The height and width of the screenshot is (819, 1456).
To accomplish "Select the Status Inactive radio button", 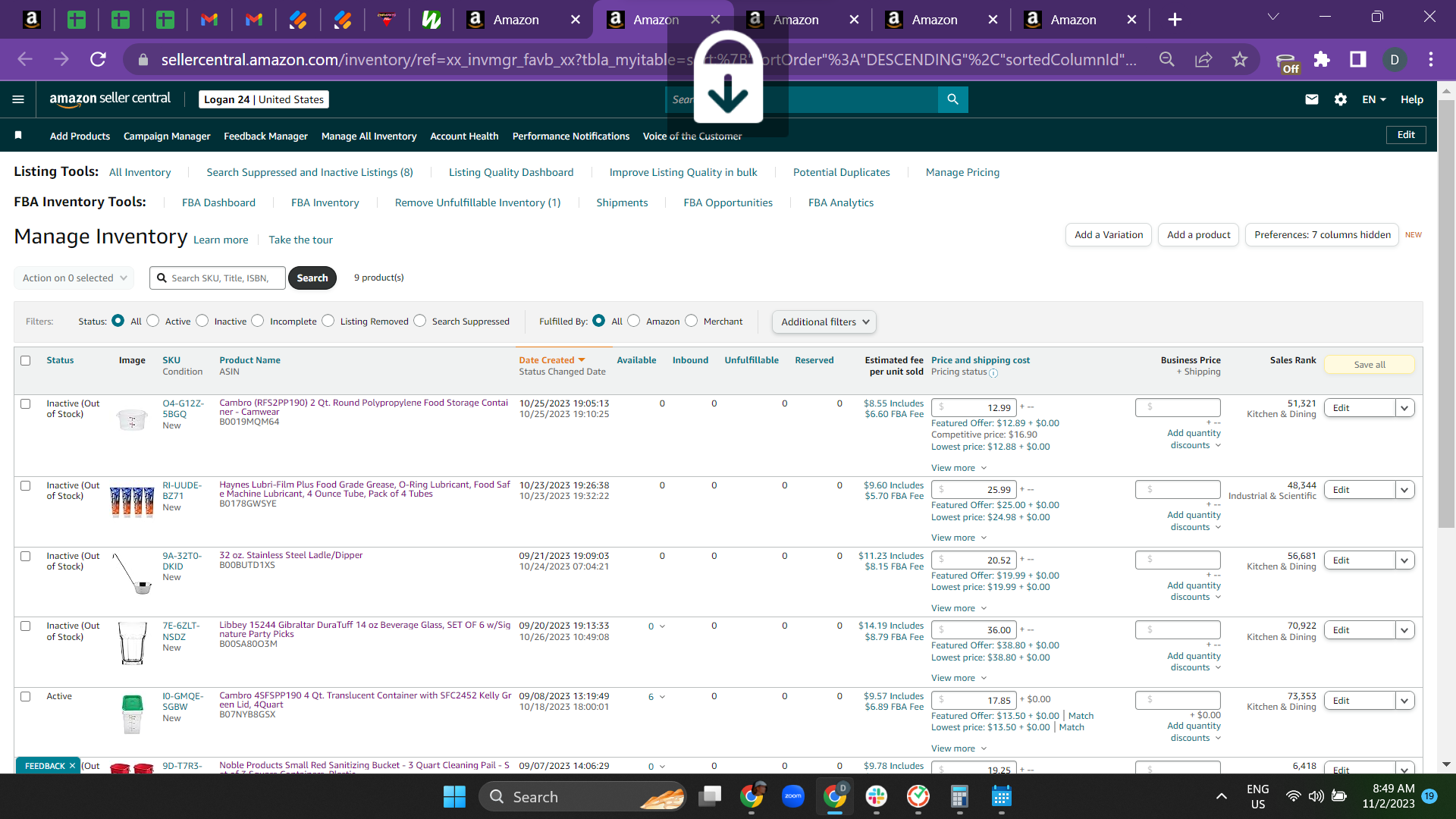I will click(202, 321).
